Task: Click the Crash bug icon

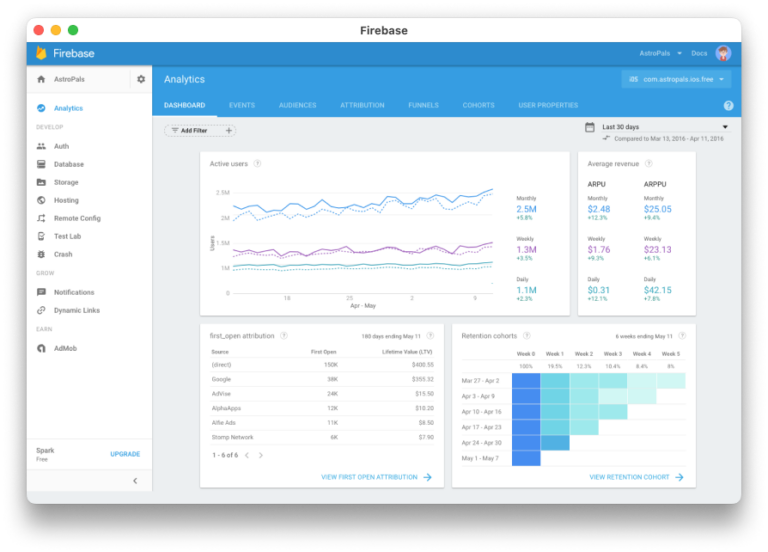Action: [41, 254]
